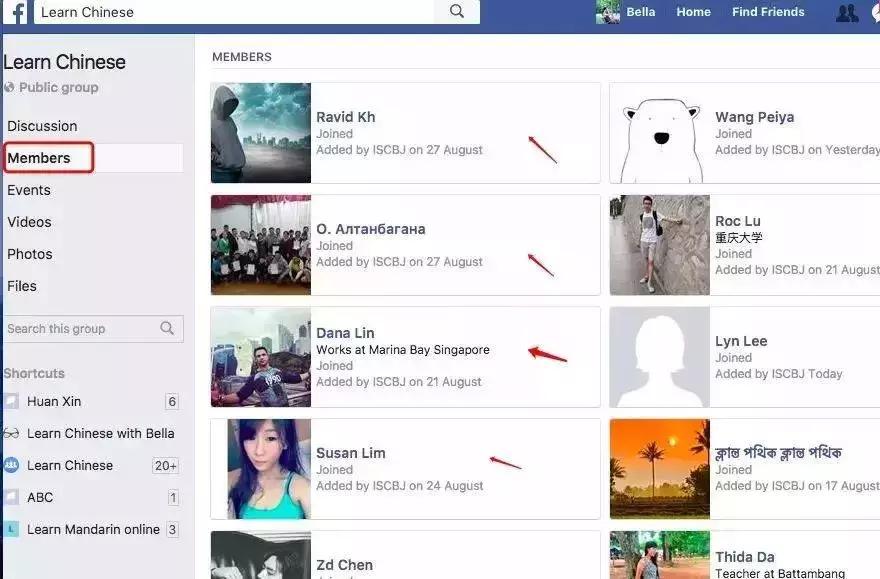The height and width of the screenshot is (579, 880).
Task: Open Bella's profile name link
Action: pos(640,12)
